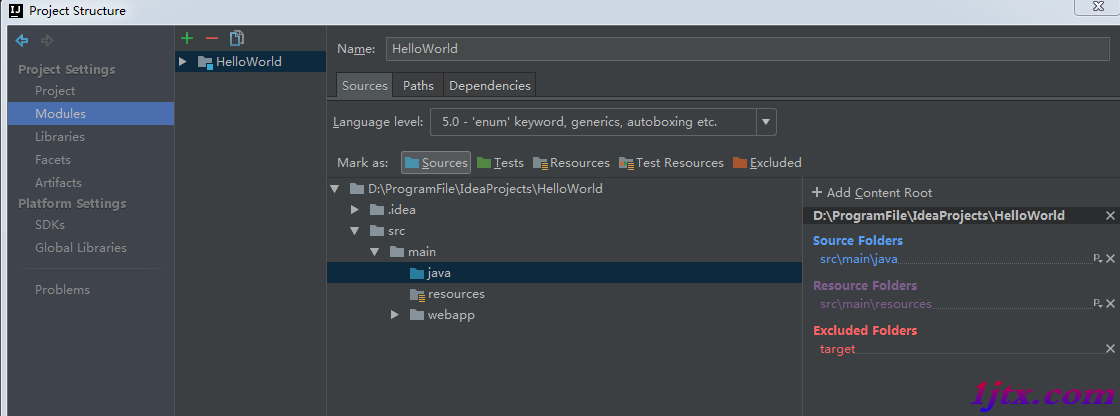Image resolution: width=1120 pixels, height=416 pixels.
Task: Collapse the src folder node
Action: (354, 231)
